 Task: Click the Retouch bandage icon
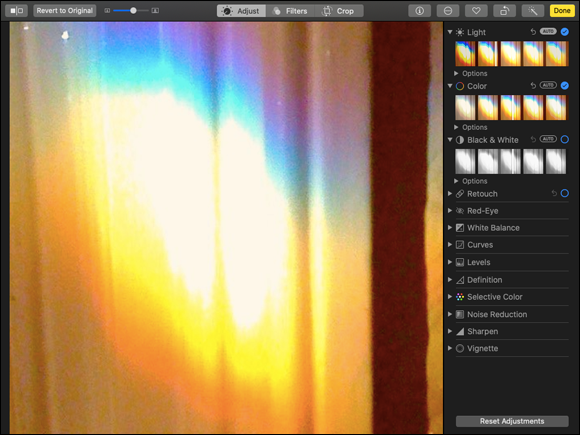tap(460, 193)
